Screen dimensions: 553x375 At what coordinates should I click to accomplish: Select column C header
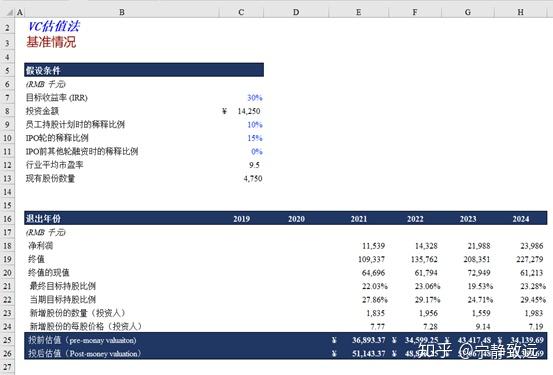pos(241,12)
